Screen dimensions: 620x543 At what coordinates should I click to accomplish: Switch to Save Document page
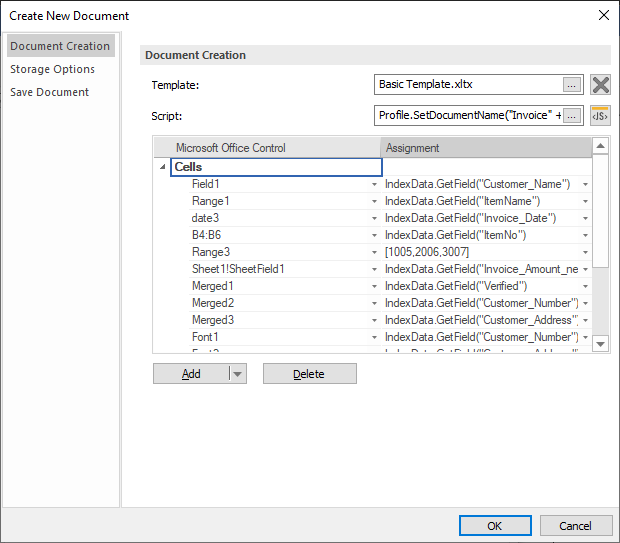(x=49, y=92)
